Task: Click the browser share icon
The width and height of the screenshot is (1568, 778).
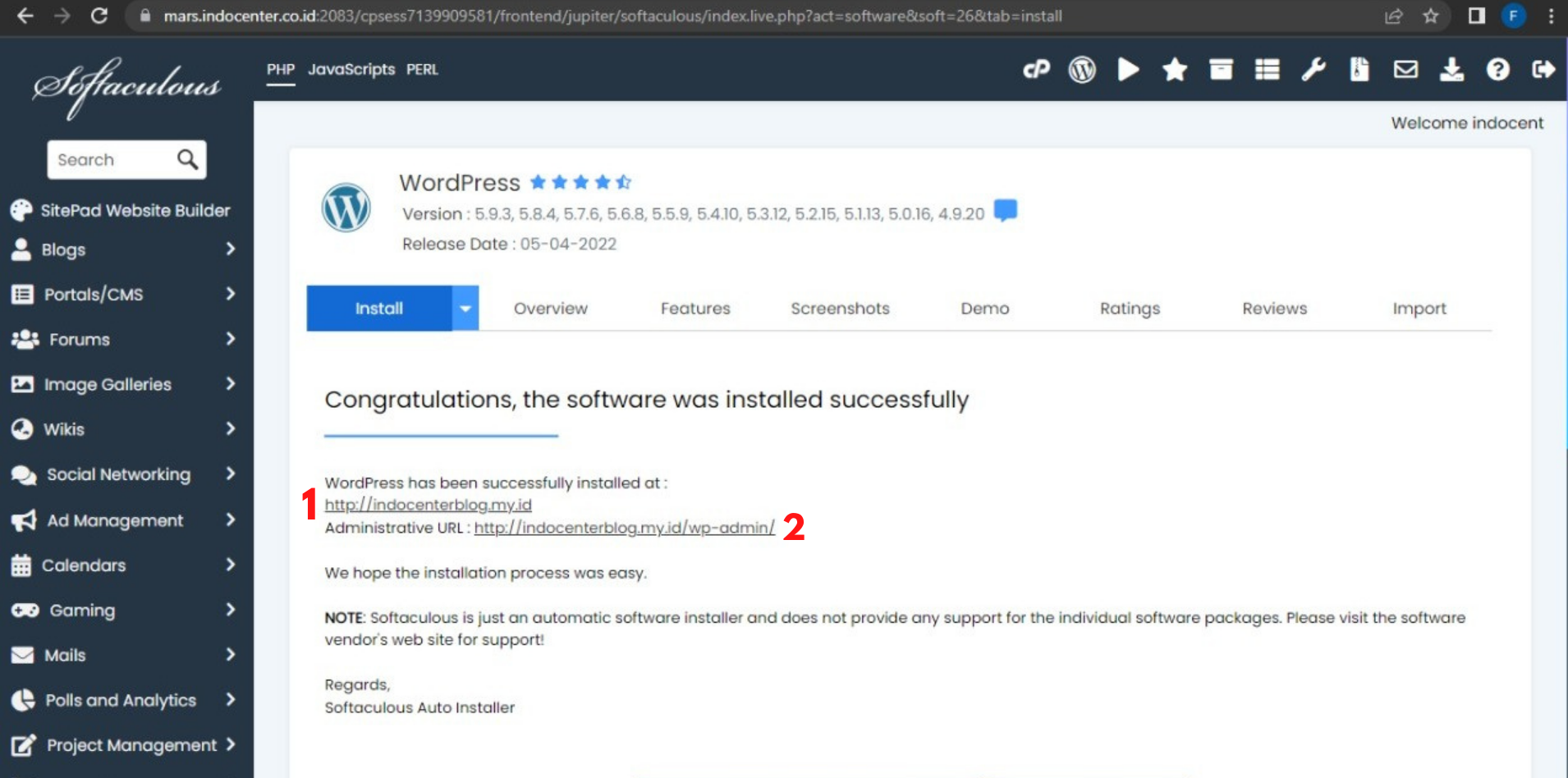Action: click(1393, 16)
